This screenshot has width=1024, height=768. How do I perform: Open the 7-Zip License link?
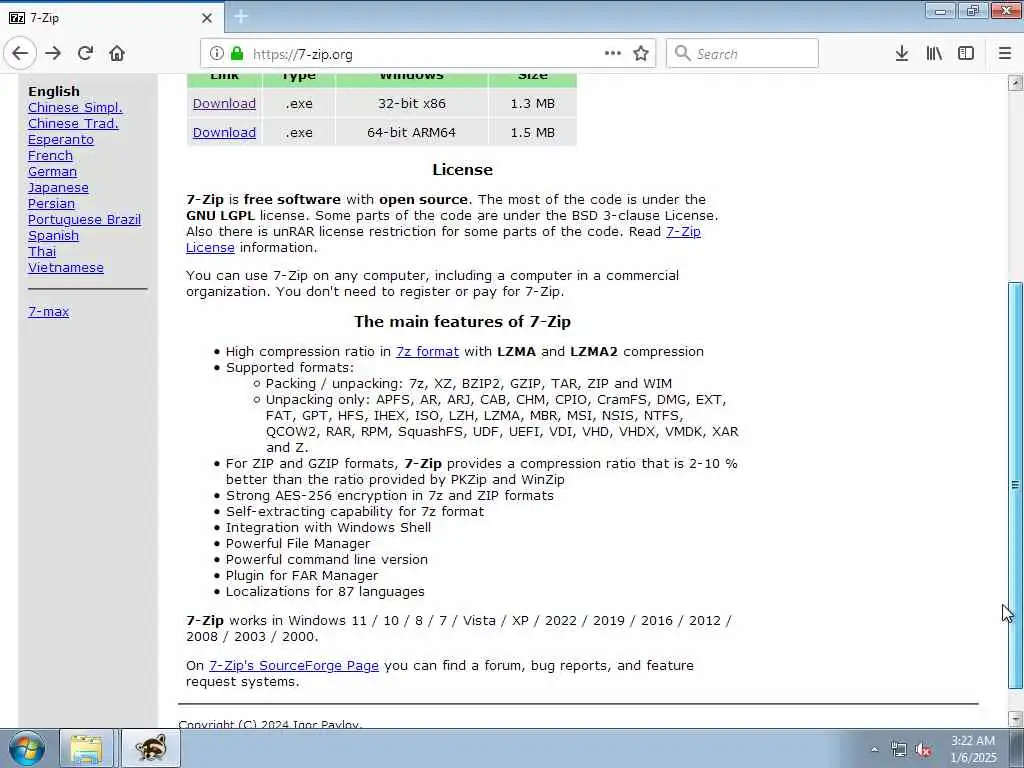tap(683, 232)
